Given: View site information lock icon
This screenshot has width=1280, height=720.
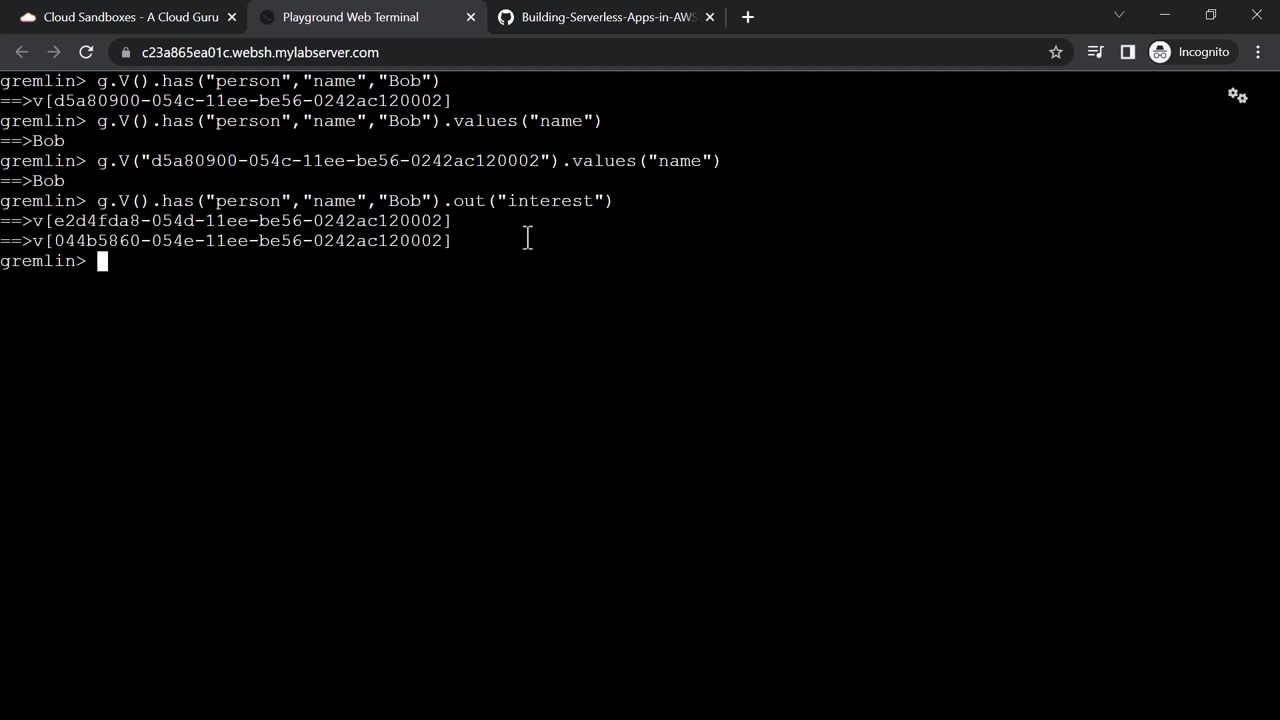Looking at the screenshot, I should pos(125,52).
